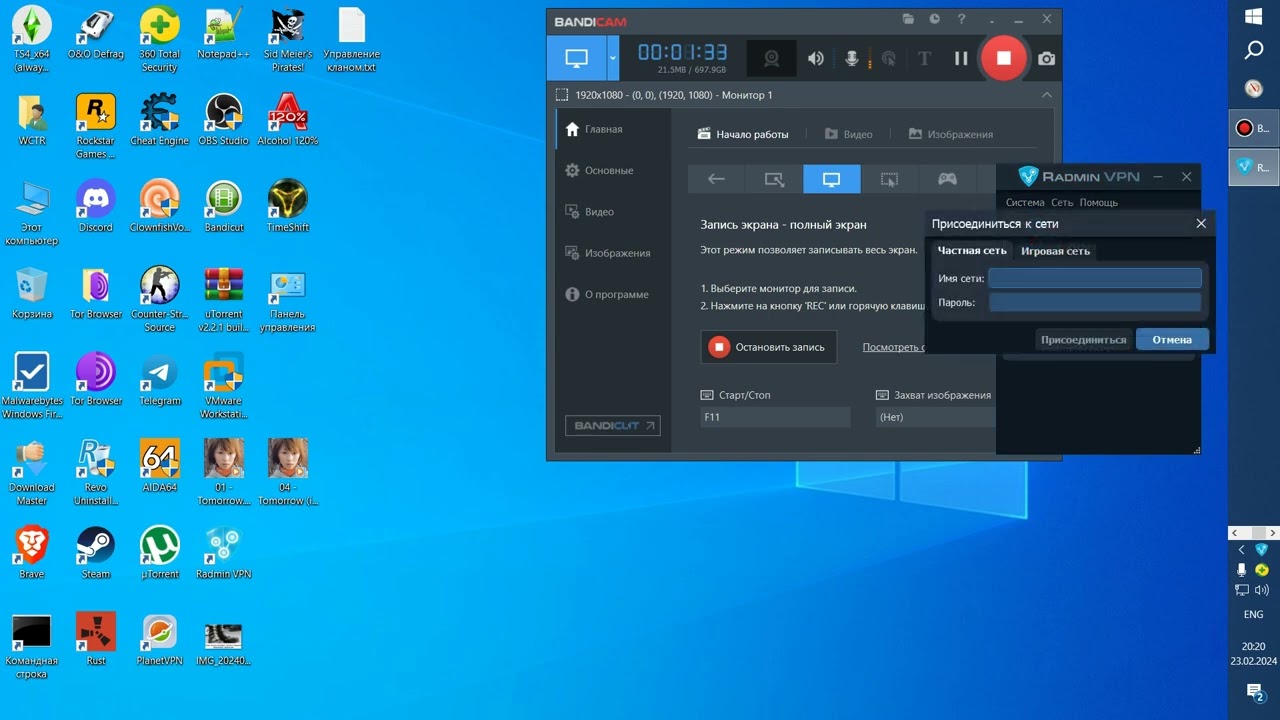Select game recording mode gamepad icon
1280x720 pixels.
[947, 179]
